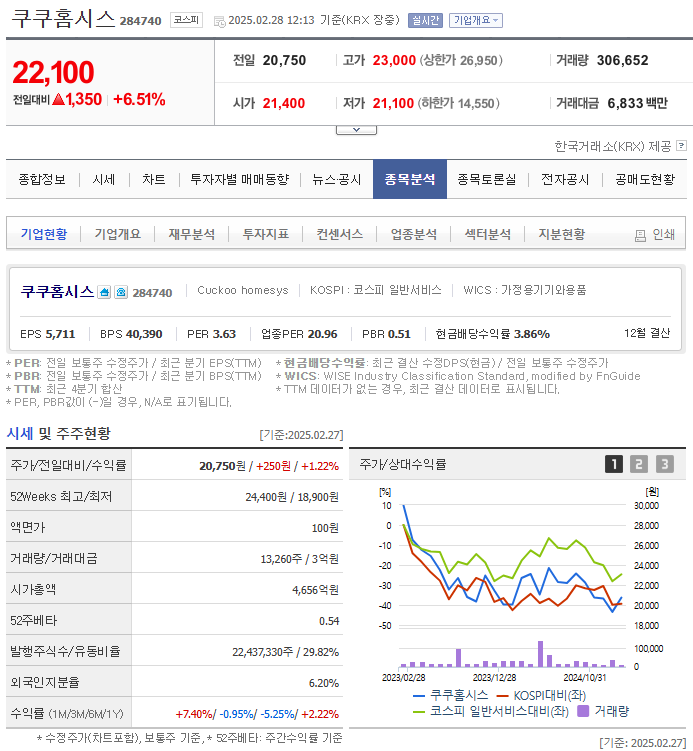The height and width of the screenshot is (751, 693).
Task: Open the 차트 tab
Action: tap(154, 179)
